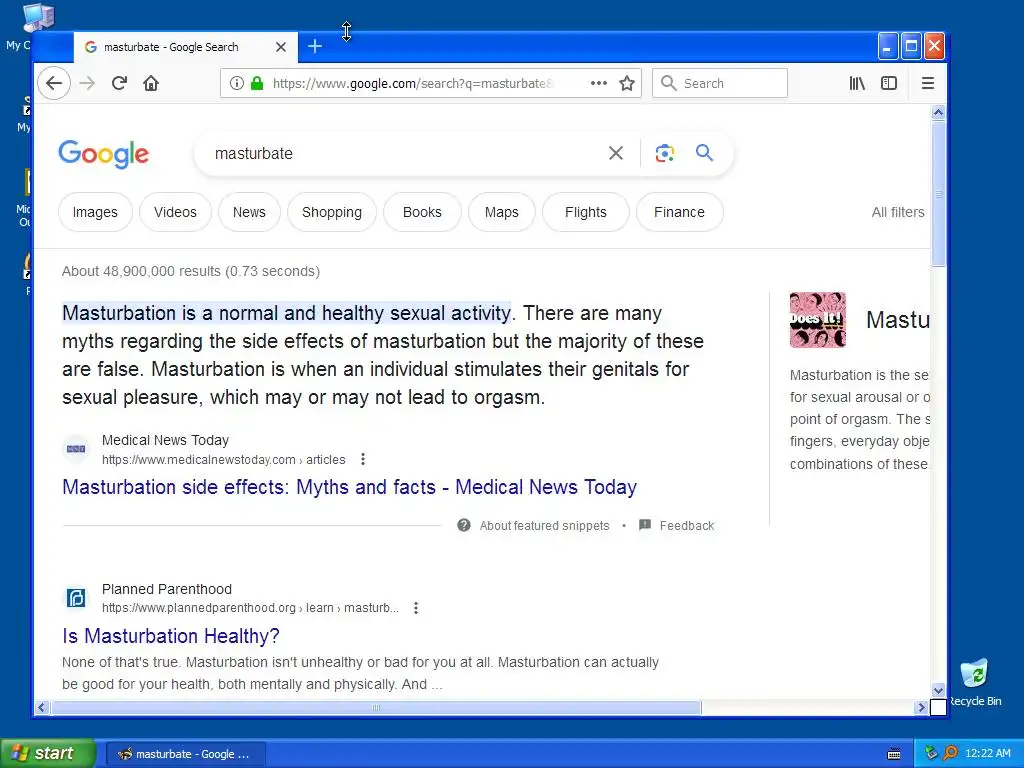Select the browser taskbar button
Viewport: 1024px width, 768px height.
[x=185, y=754]
